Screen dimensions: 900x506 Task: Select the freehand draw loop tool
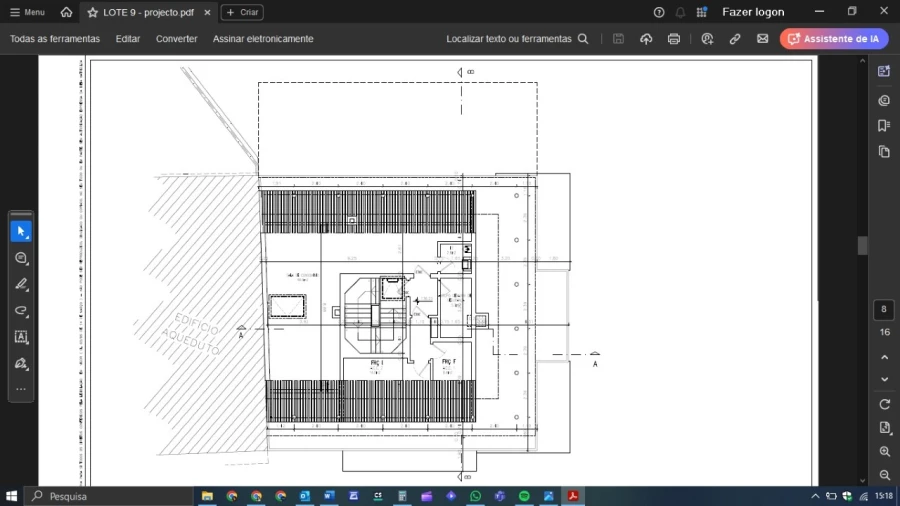pos(21,311)
